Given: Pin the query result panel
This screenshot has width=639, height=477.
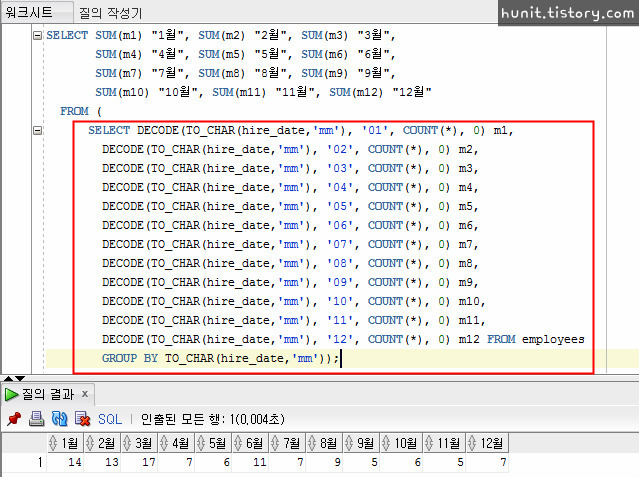Looking at the screenshot, I should [14, 419].
